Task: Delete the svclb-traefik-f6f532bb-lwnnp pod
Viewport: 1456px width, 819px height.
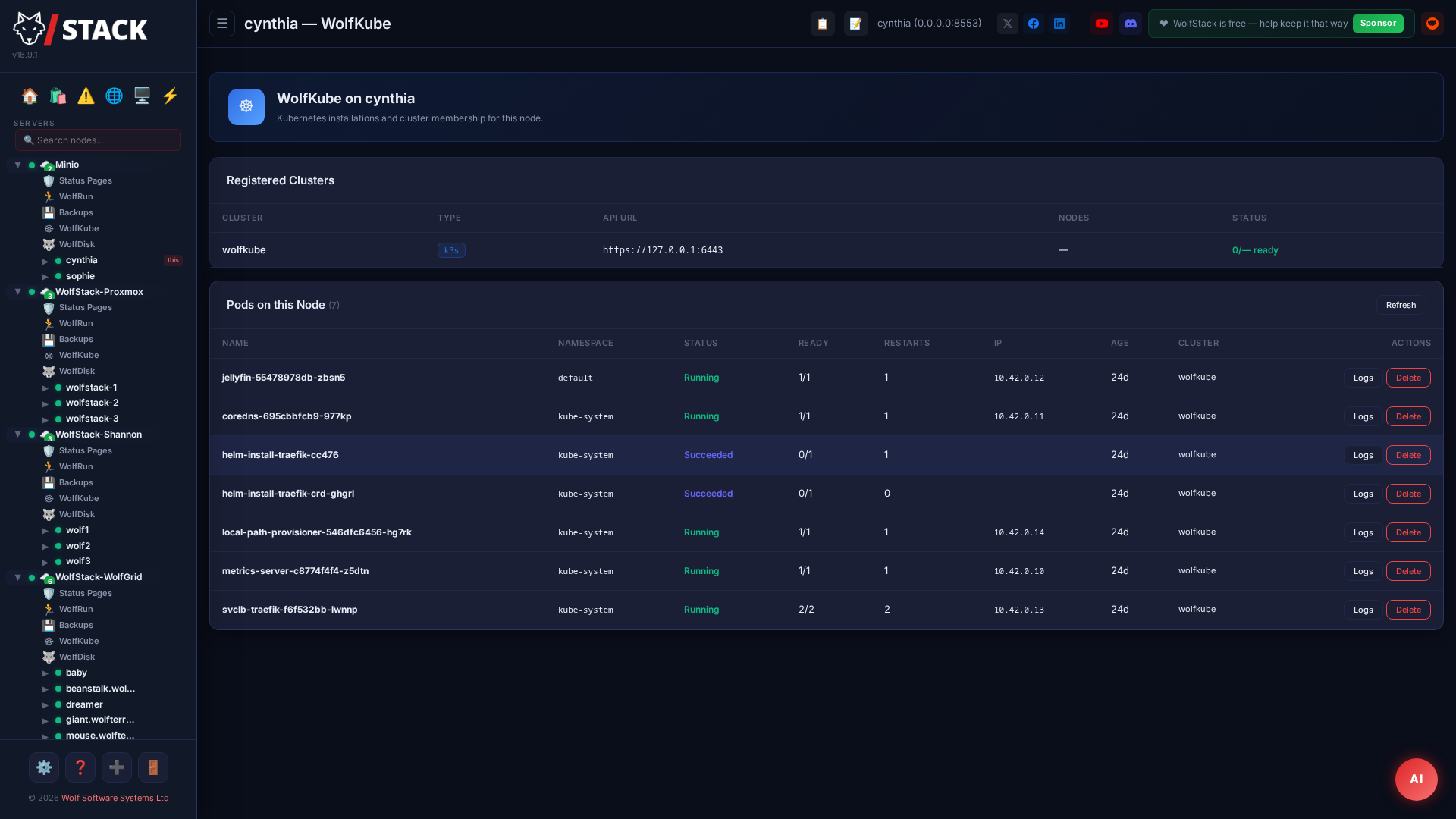Action: 1408,610
